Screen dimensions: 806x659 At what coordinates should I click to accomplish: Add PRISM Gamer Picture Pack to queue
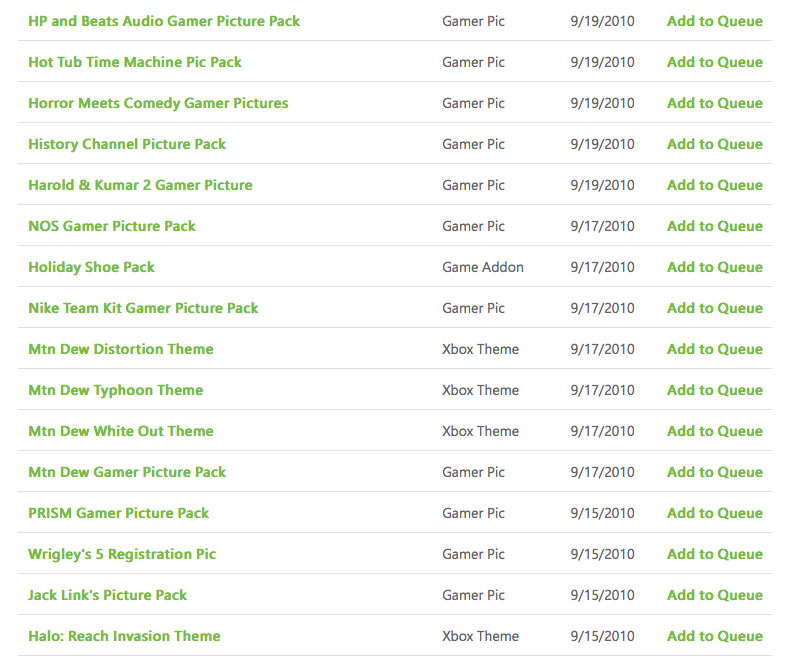tap(715, 513)
